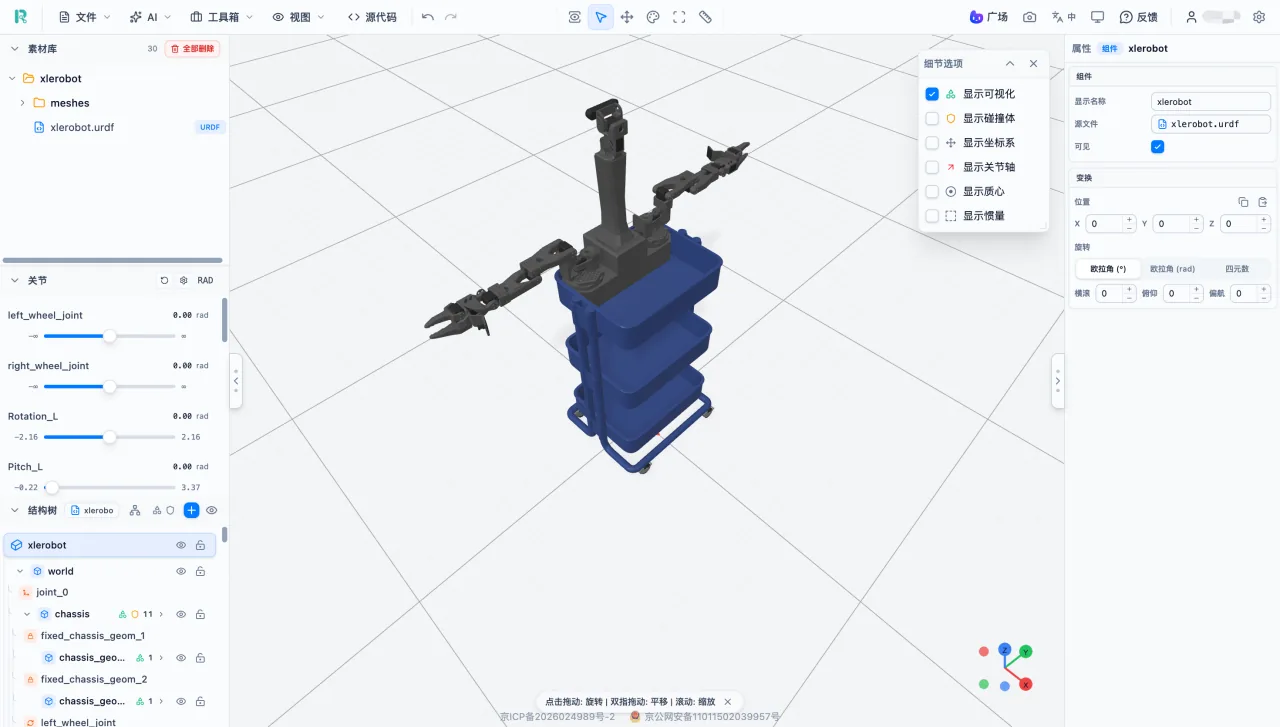
Task: Collapse the chassis tree node
Action: pyautogui.click(x=28, y=615)
